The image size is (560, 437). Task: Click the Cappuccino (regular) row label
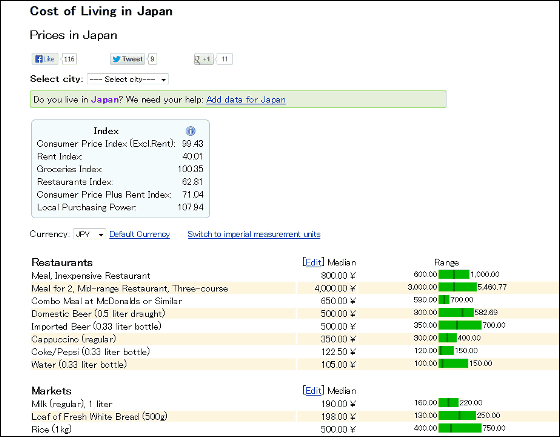coord(74,339)
